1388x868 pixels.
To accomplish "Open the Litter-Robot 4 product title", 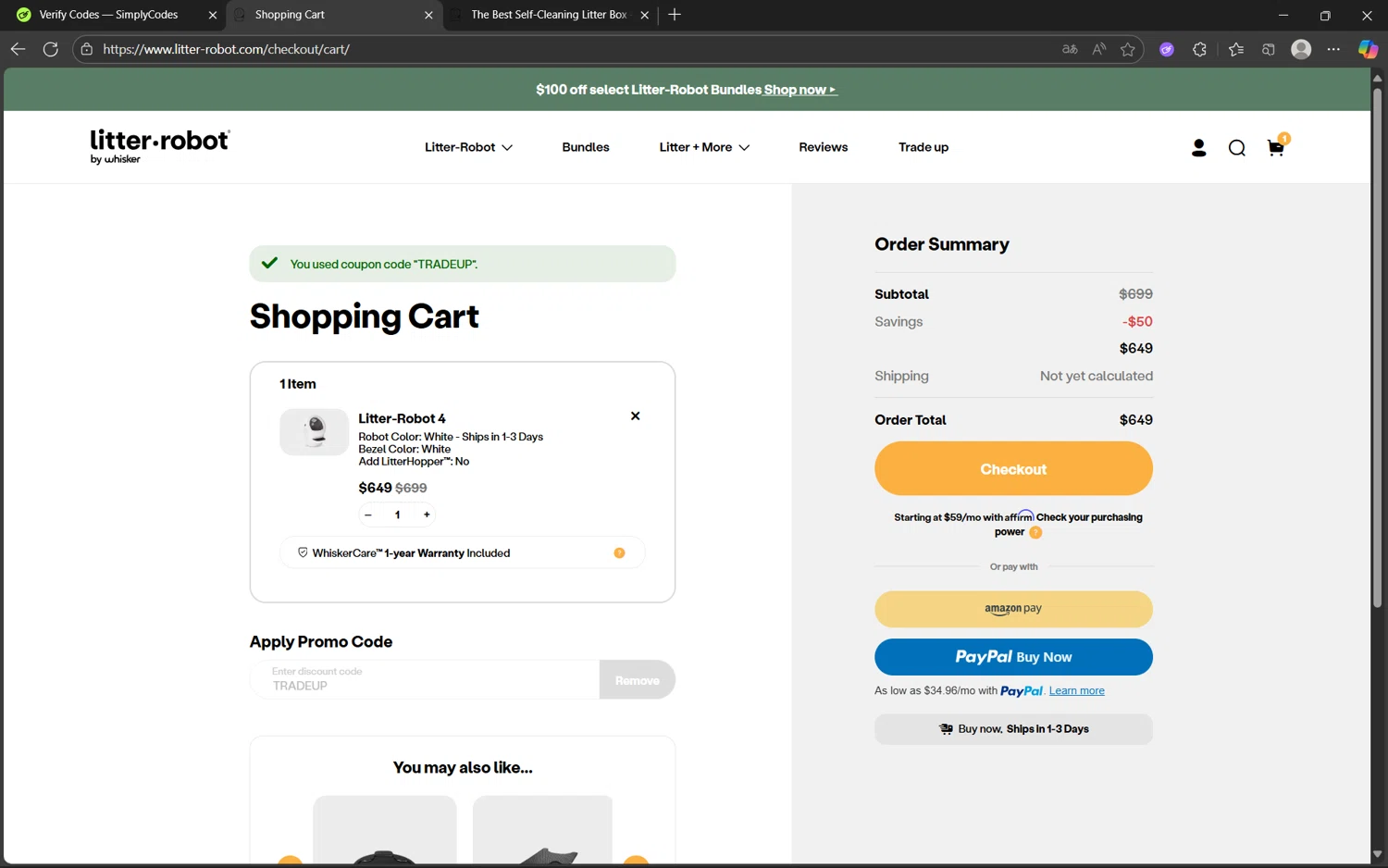I will click(402, 418).
